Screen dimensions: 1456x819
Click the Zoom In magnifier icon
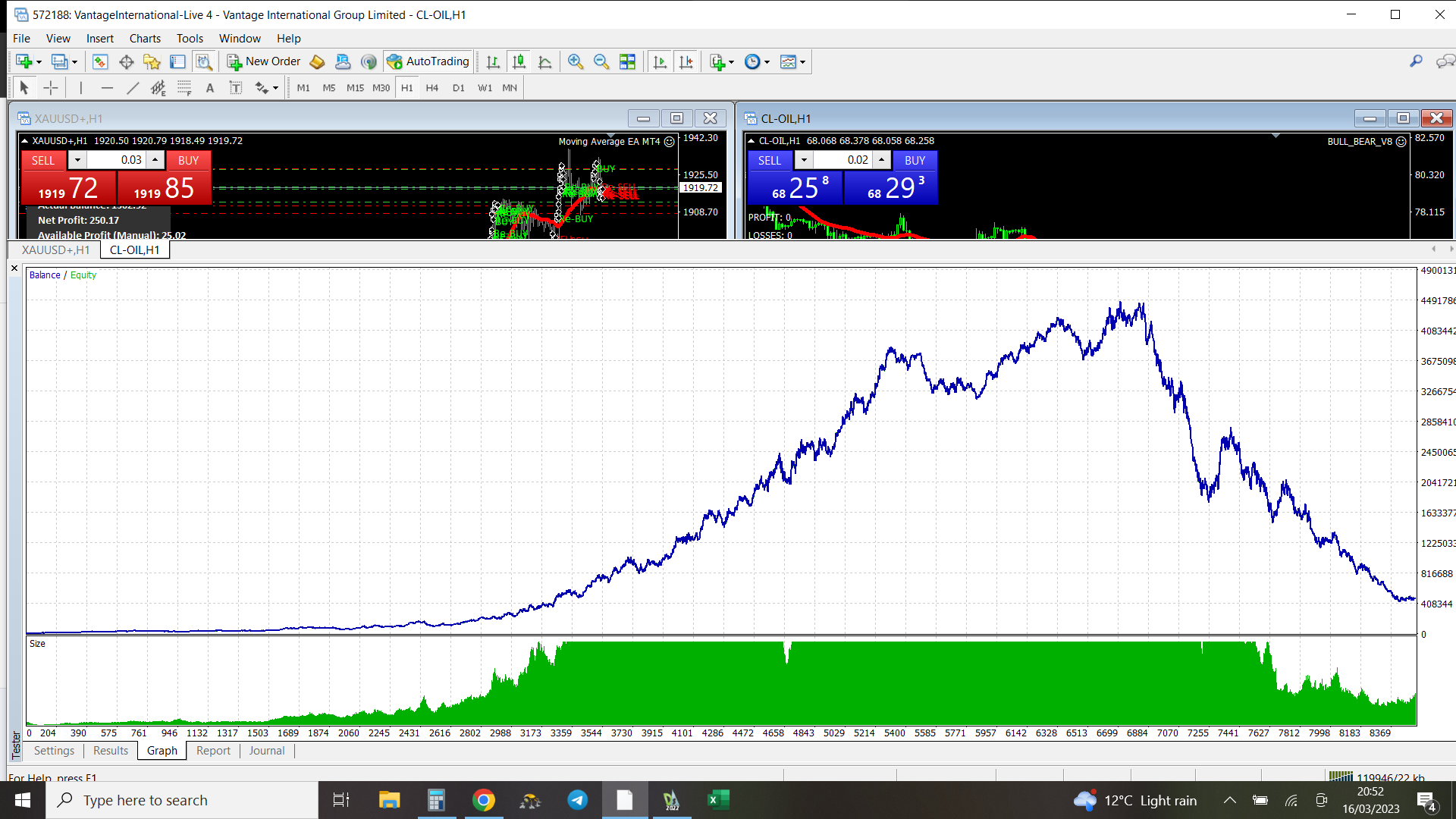point(576,61)
